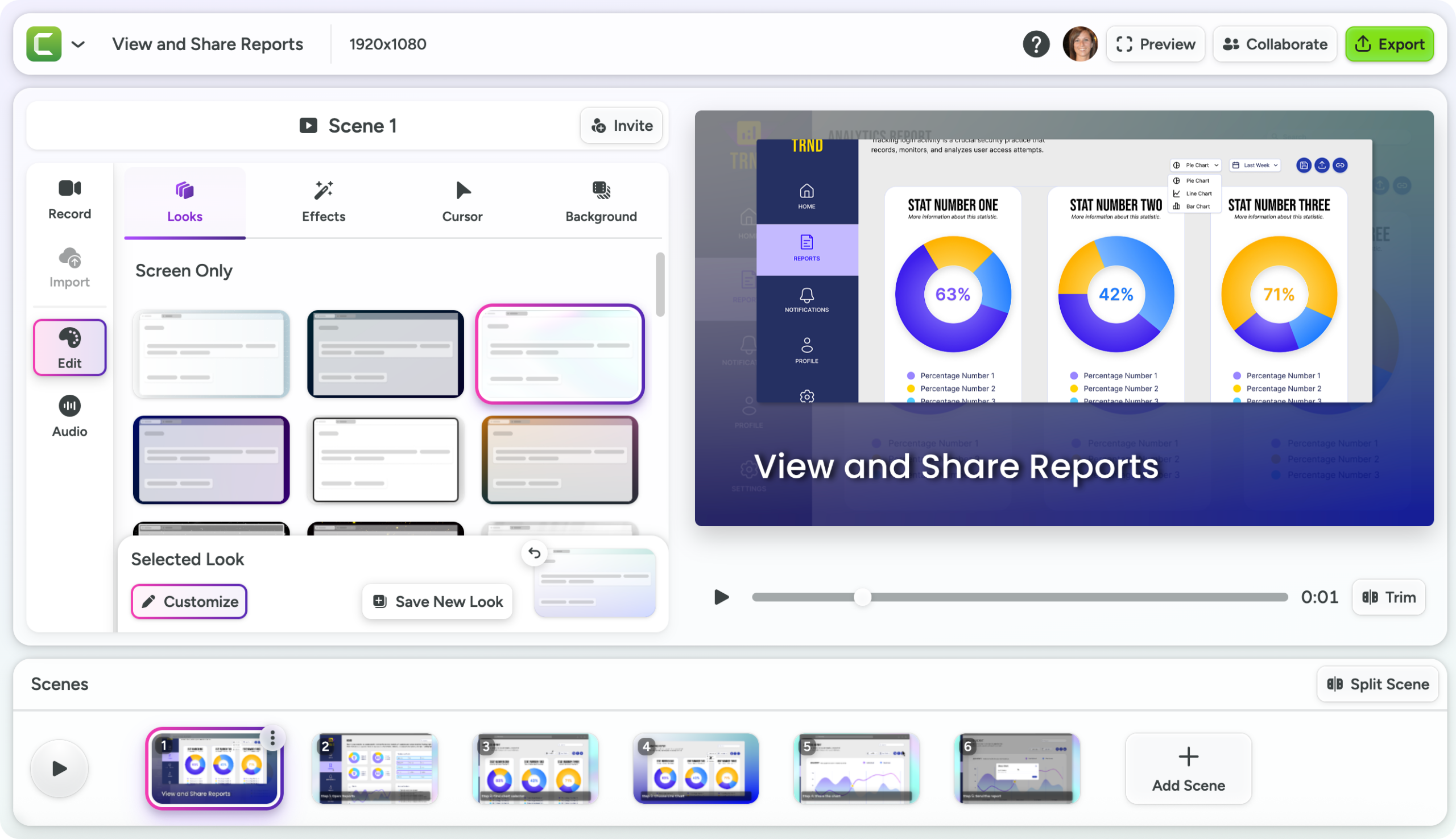
Task: Trim the scene video
Action: tap(1388, 597)
